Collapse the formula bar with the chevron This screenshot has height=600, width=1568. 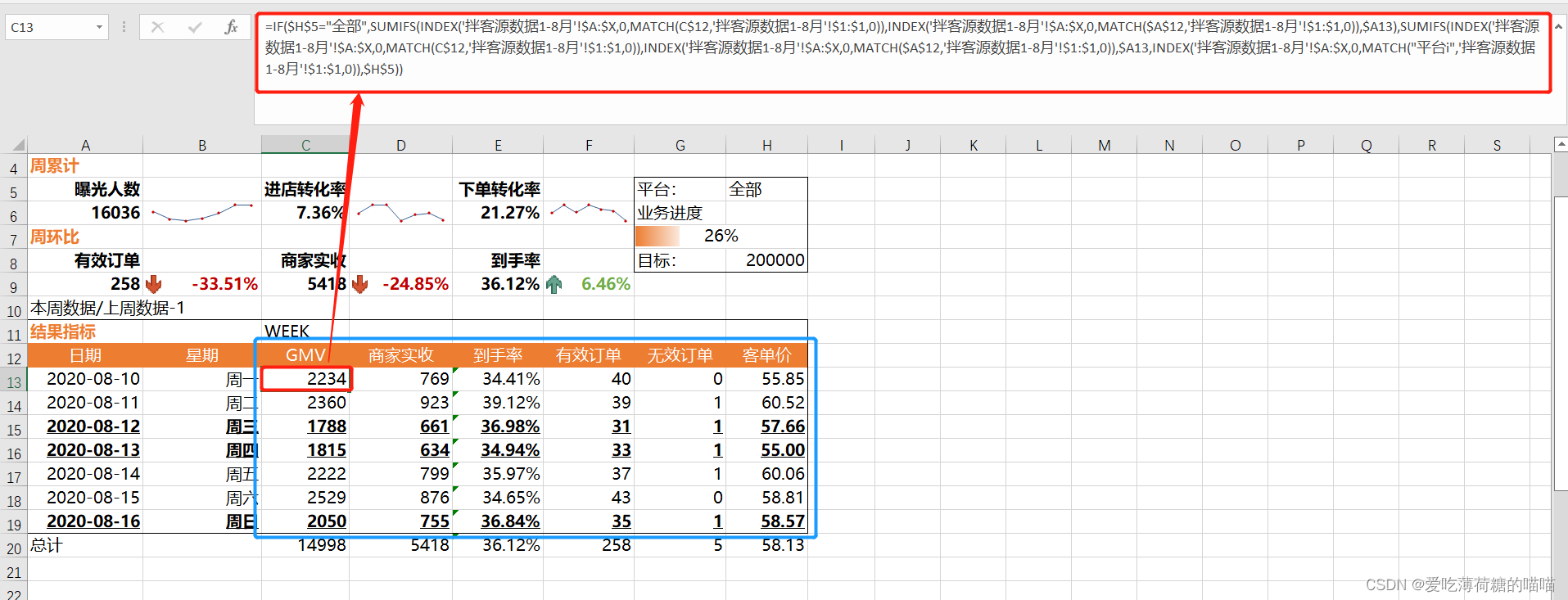(x=1558, y=26)
